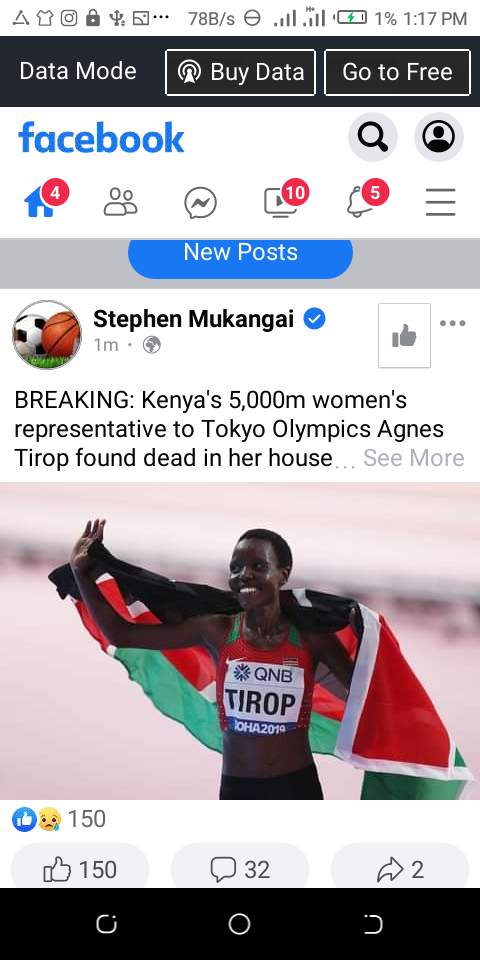Share the post via share arrow
This screenshot has width=480, height=960.
tap(400, 869)
